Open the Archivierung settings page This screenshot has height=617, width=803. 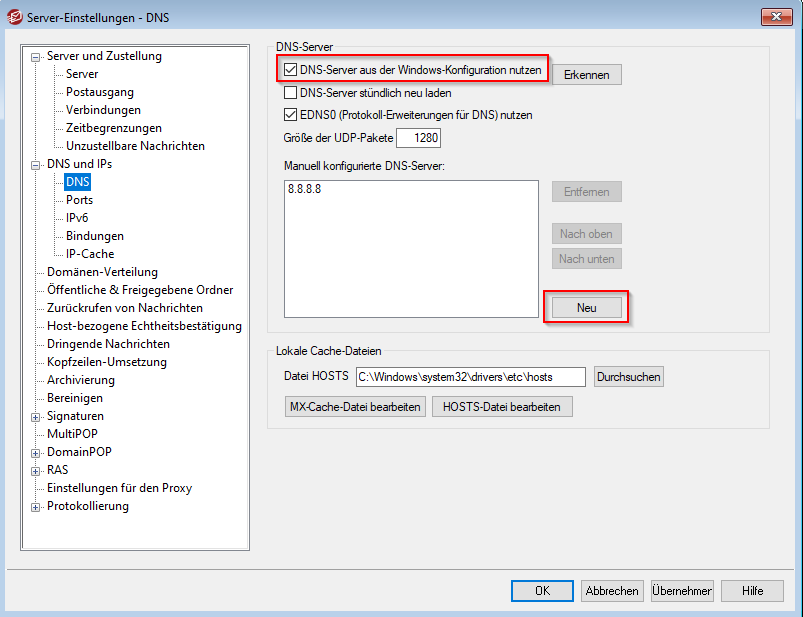pos(81,380)
